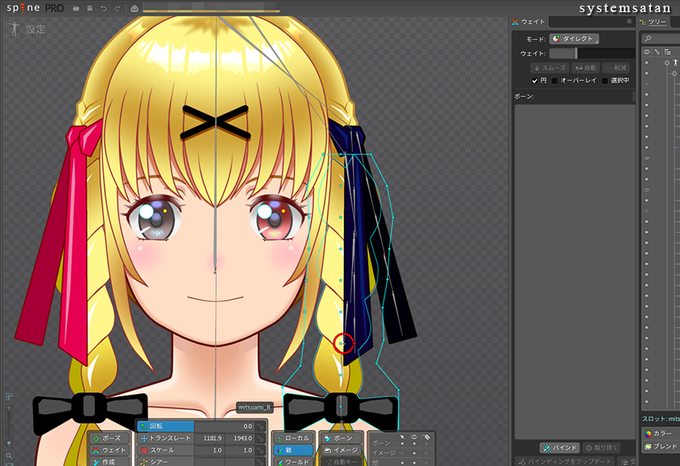This screenshot has height=466, width=680.
Task: Click the viewport zoom magnifier icon
Action: tap(9, 456)
